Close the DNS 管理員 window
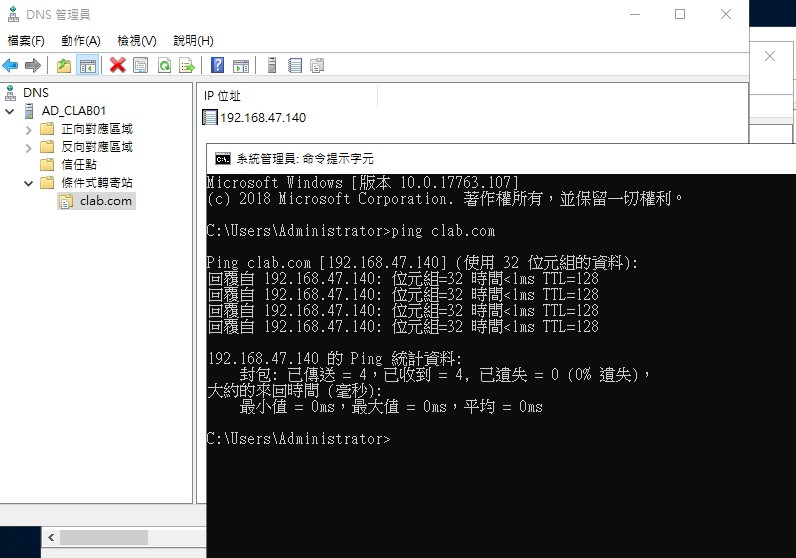Screen dimensions: 796x558 726,14
